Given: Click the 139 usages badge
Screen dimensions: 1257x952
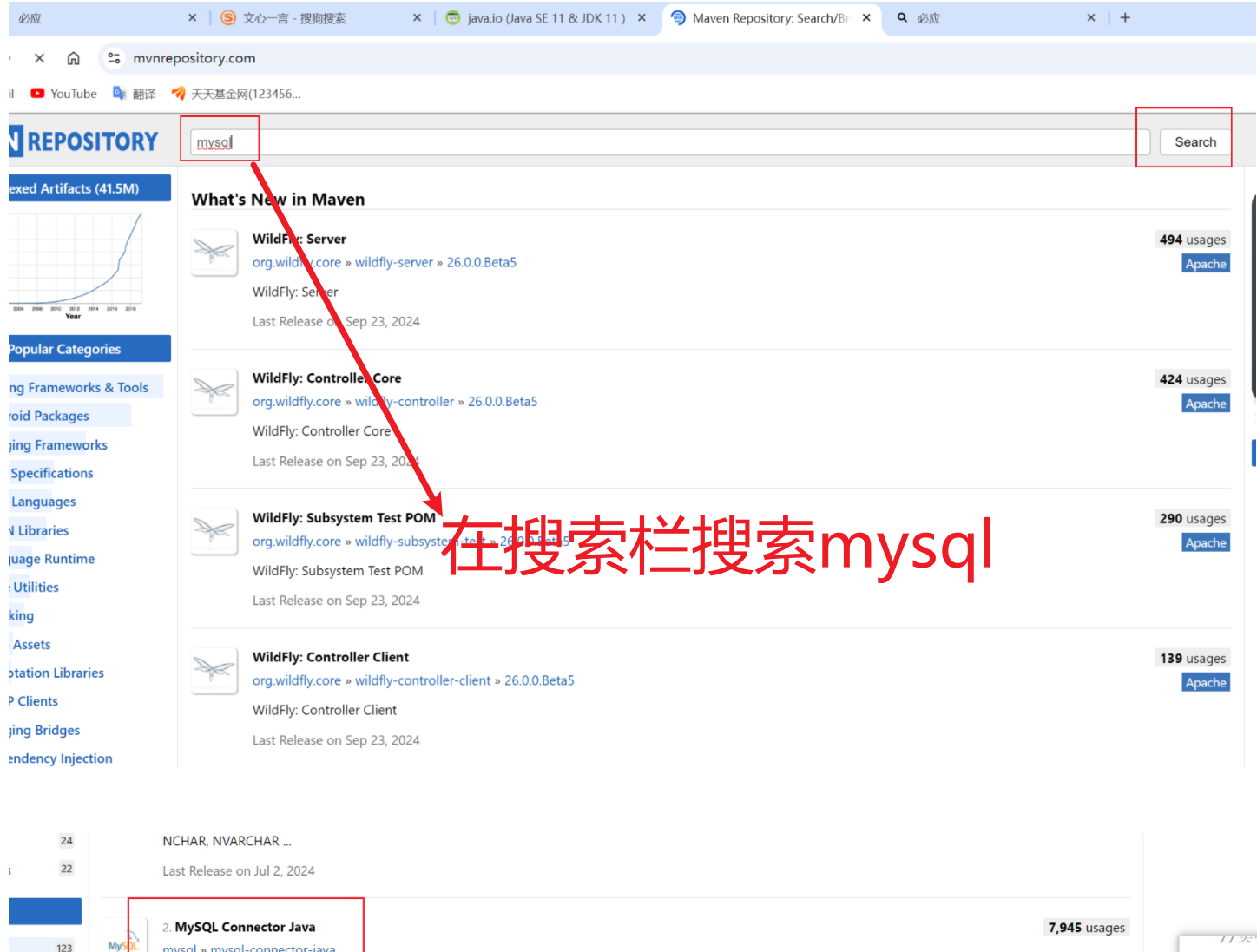Looking at the screenshot, I should [x=1193, y=659].
